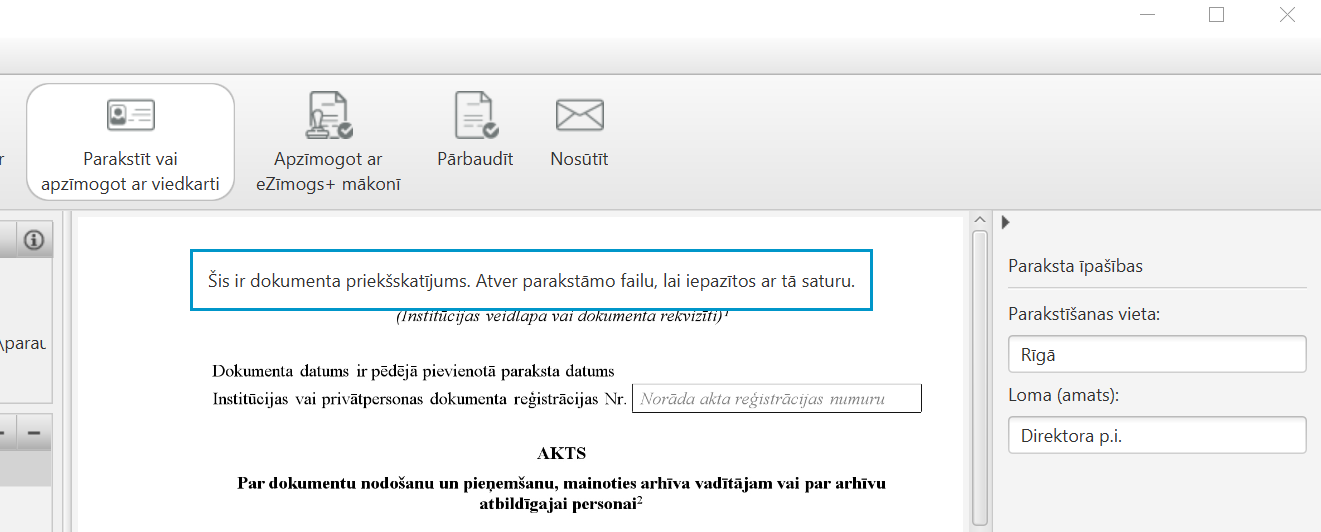This screenshot has height=532, width=1321.
Task: Edit the Loma (amats) field
Action: [x=1157, y=435]
